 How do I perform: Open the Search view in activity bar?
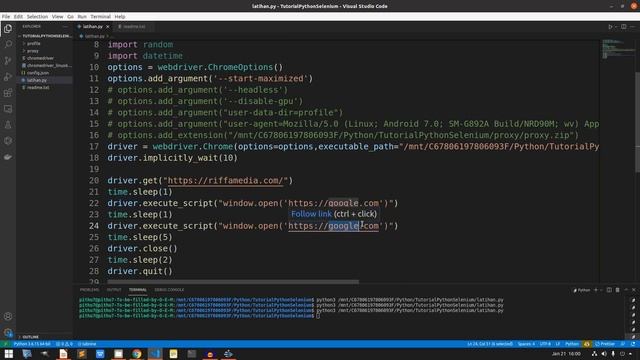pos(8,44)
